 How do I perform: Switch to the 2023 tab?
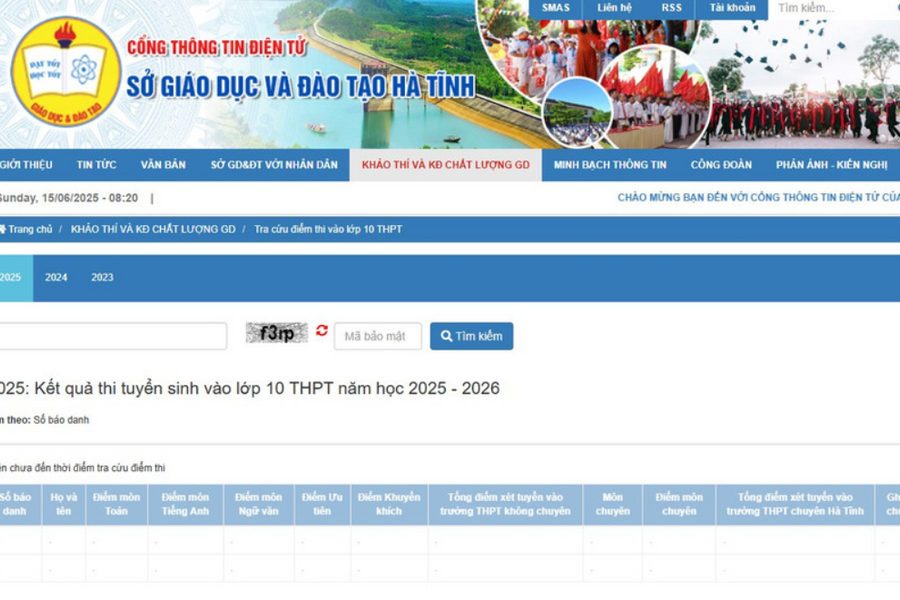click(101, 278)
